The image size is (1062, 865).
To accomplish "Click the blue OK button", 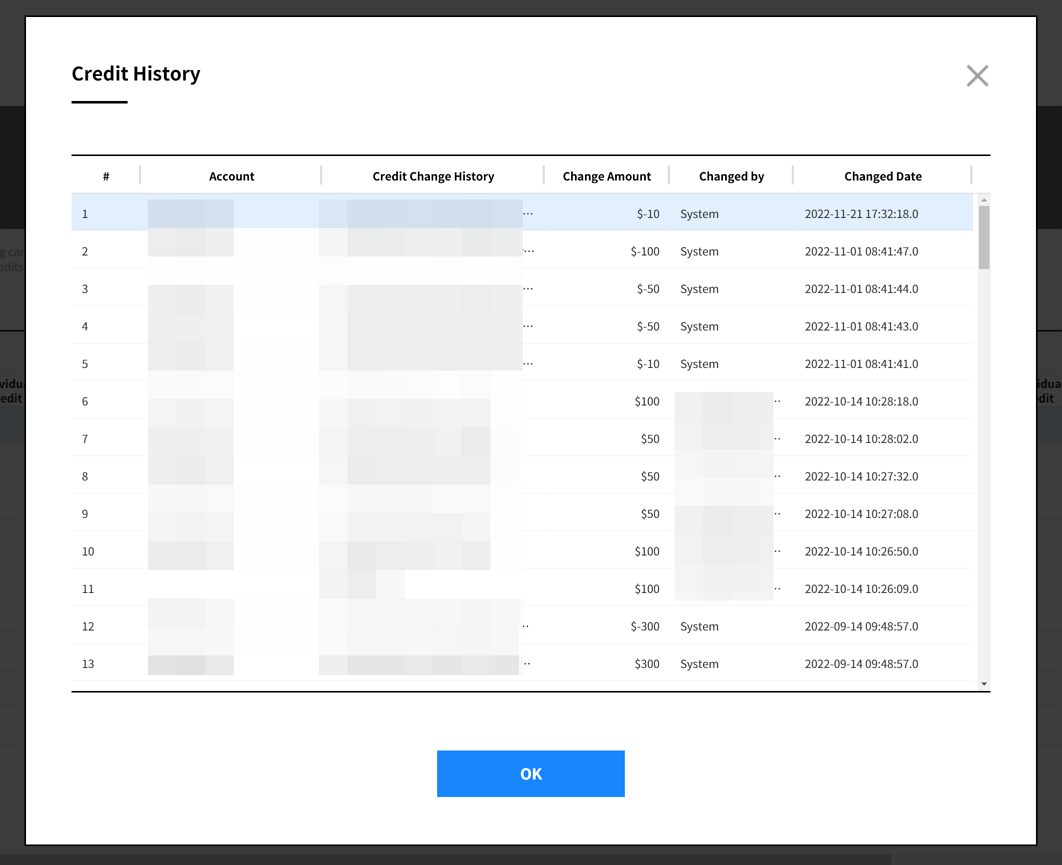I will (530, 774).
